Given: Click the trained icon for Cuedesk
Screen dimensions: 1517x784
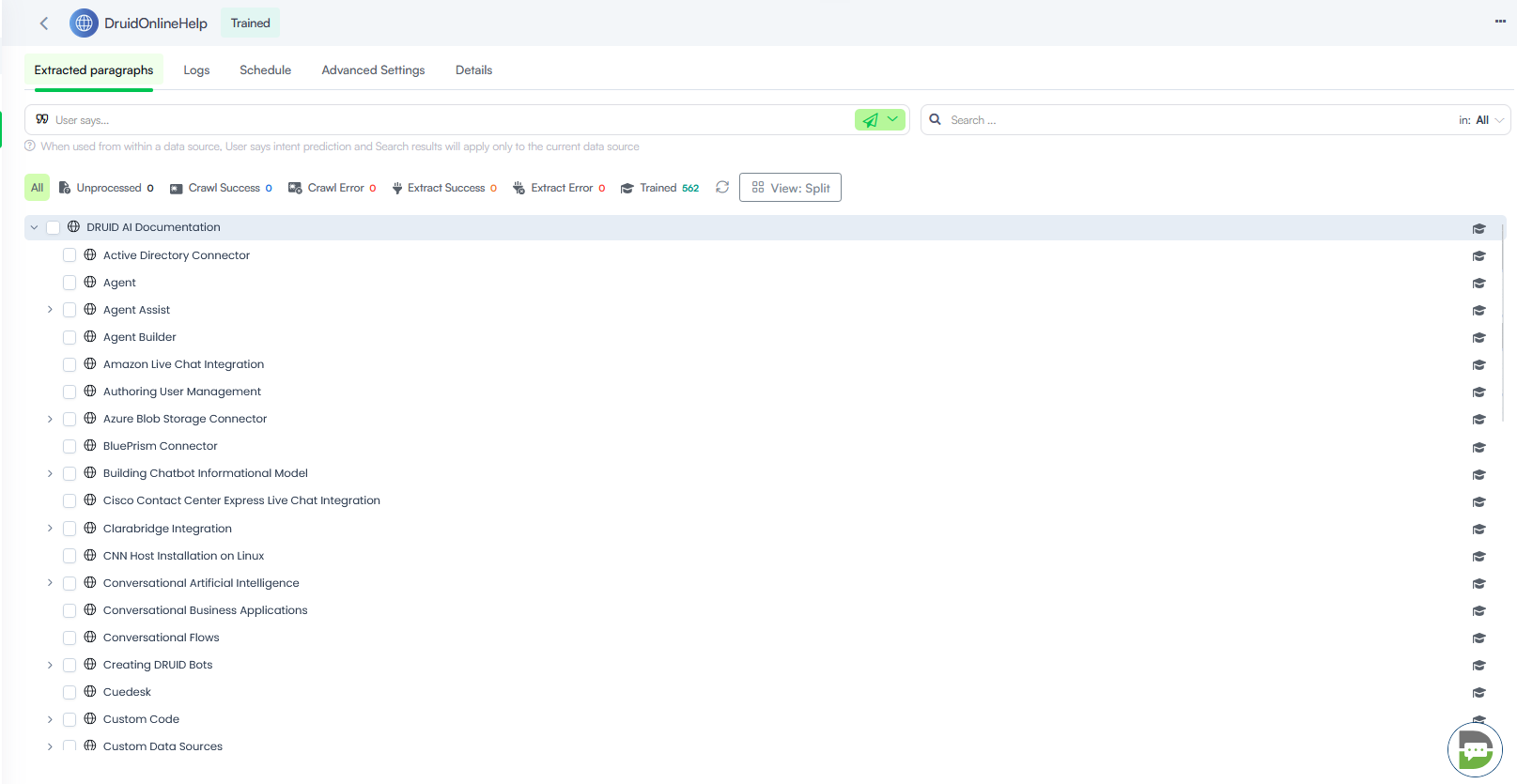Looking at the screenshot, I should (1479, 692).
